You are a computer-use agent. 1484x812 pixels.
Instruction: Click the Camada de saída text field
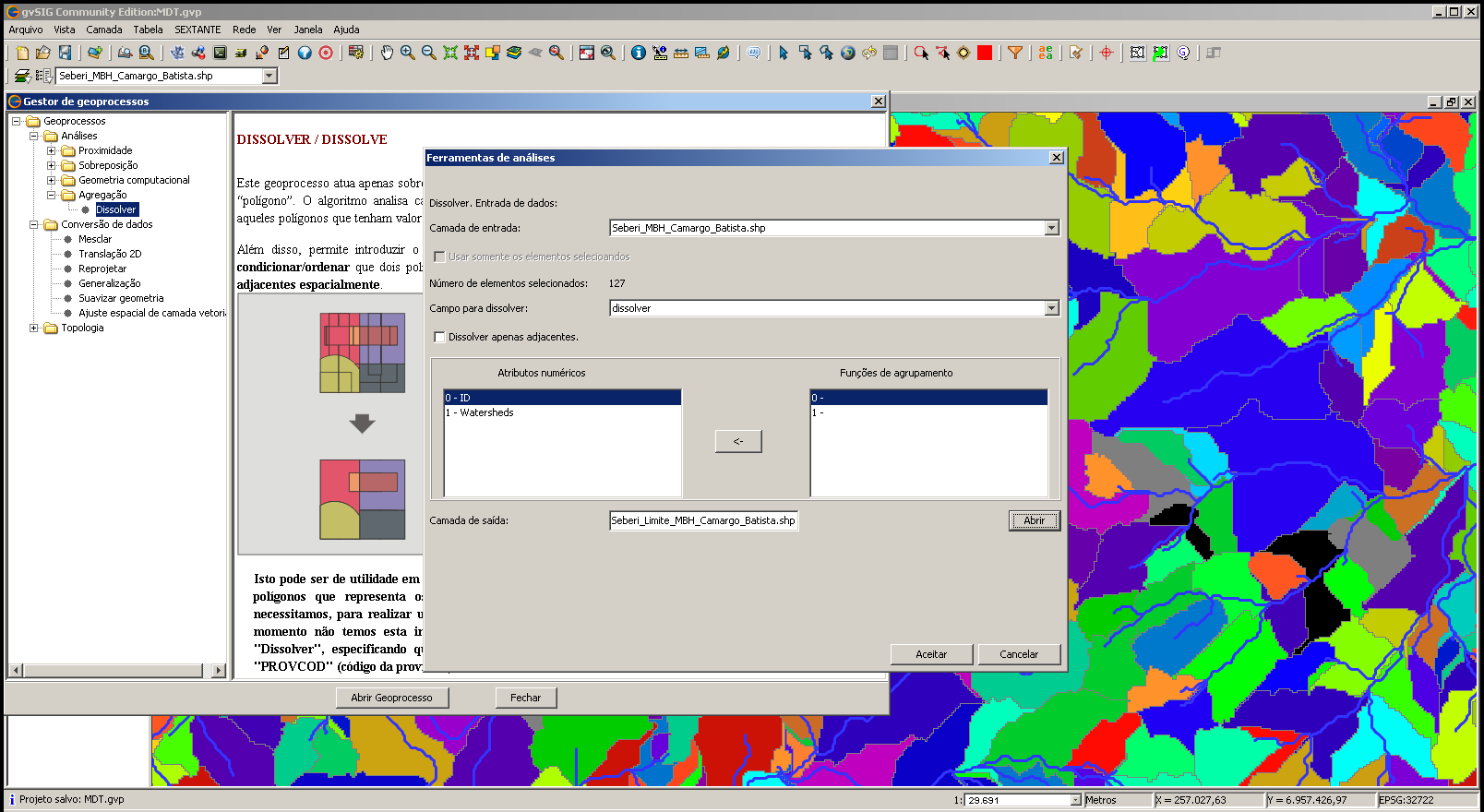703,520
